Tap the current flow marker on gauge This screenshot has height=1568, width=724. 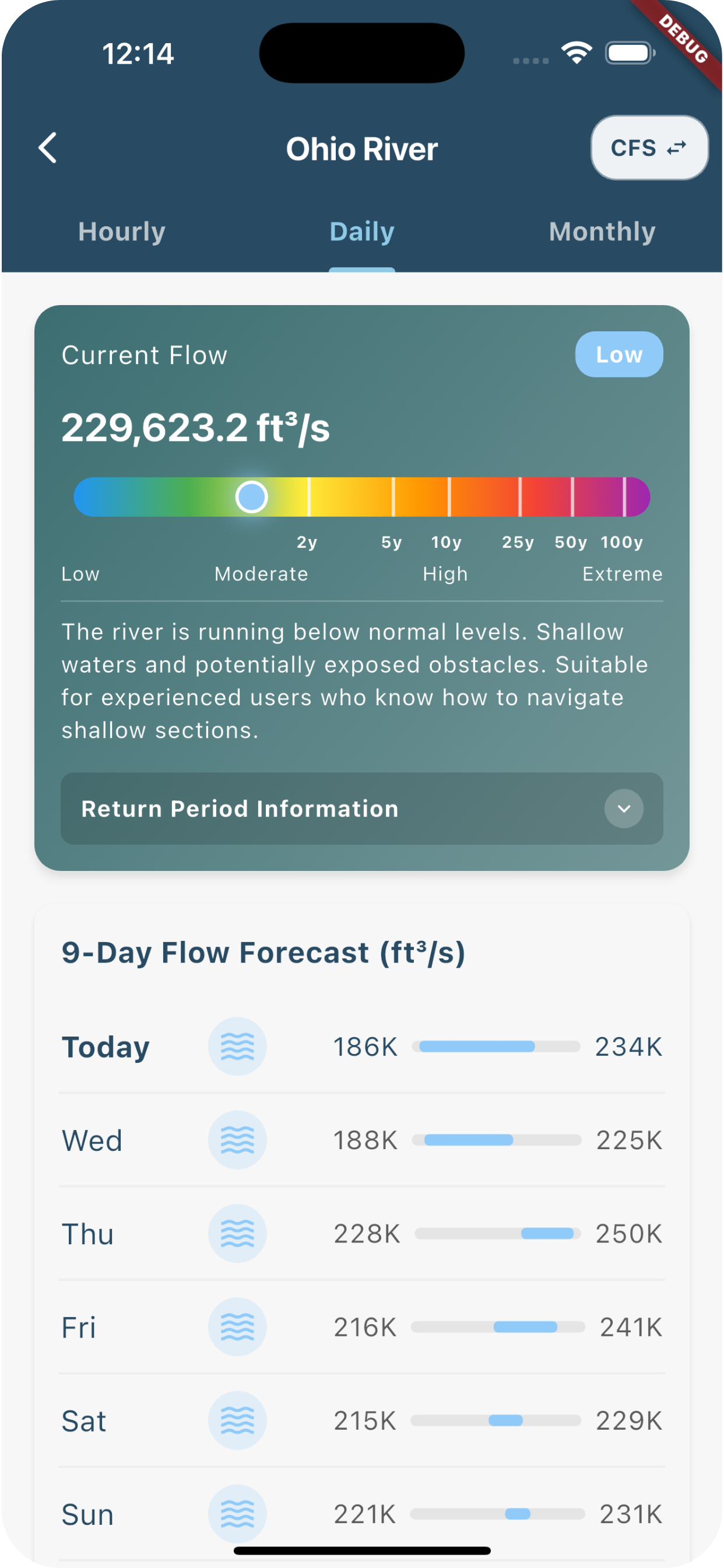[x=251, y=496]
